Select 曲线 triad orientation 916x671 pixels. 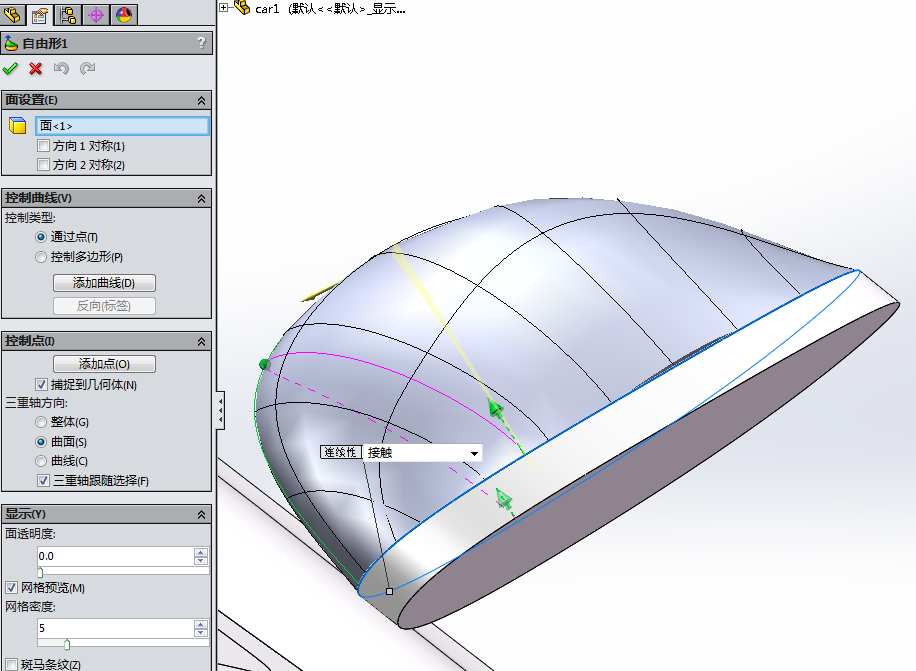41,461
